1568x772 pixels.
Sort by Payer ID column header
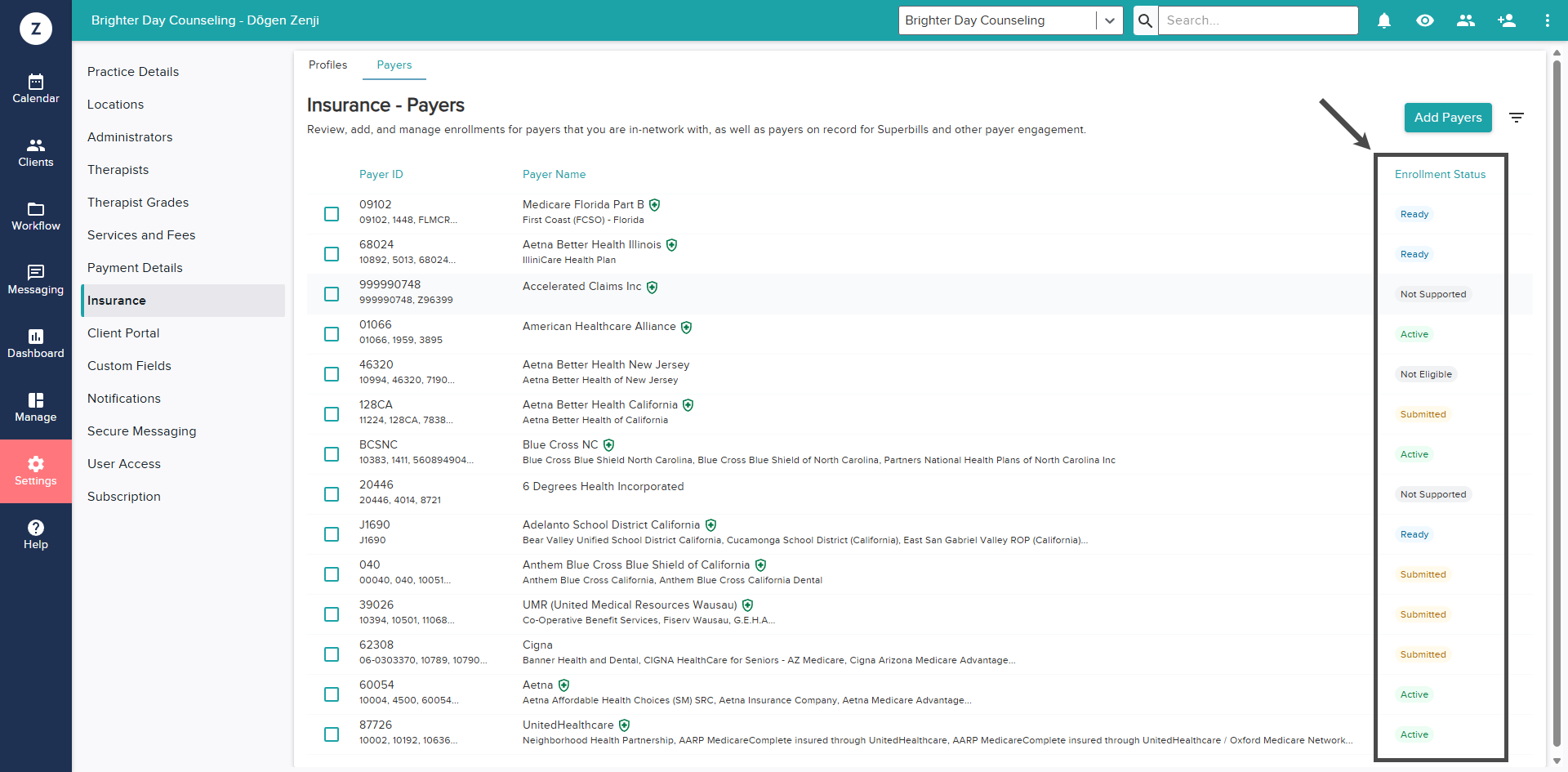pos(381,175)
